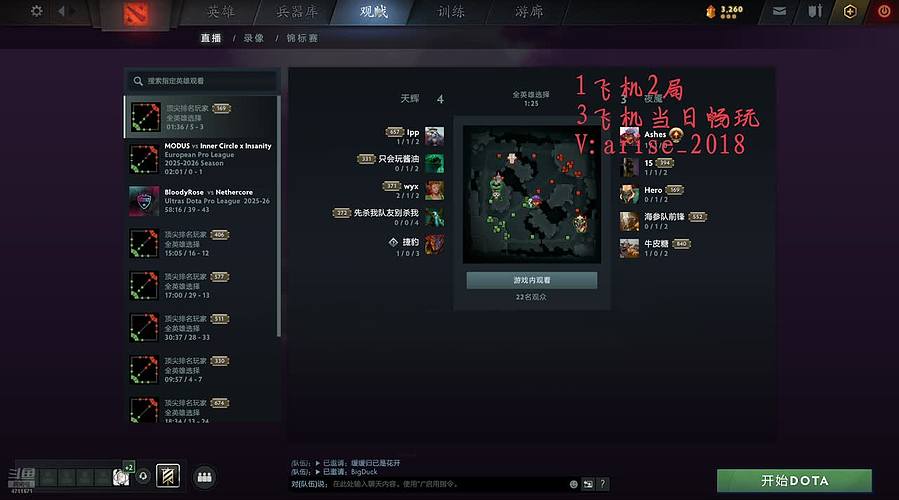Go back with the left arrow icon
Image resolution: width=899 pixels, height=500 pixels.
[61, 11]
